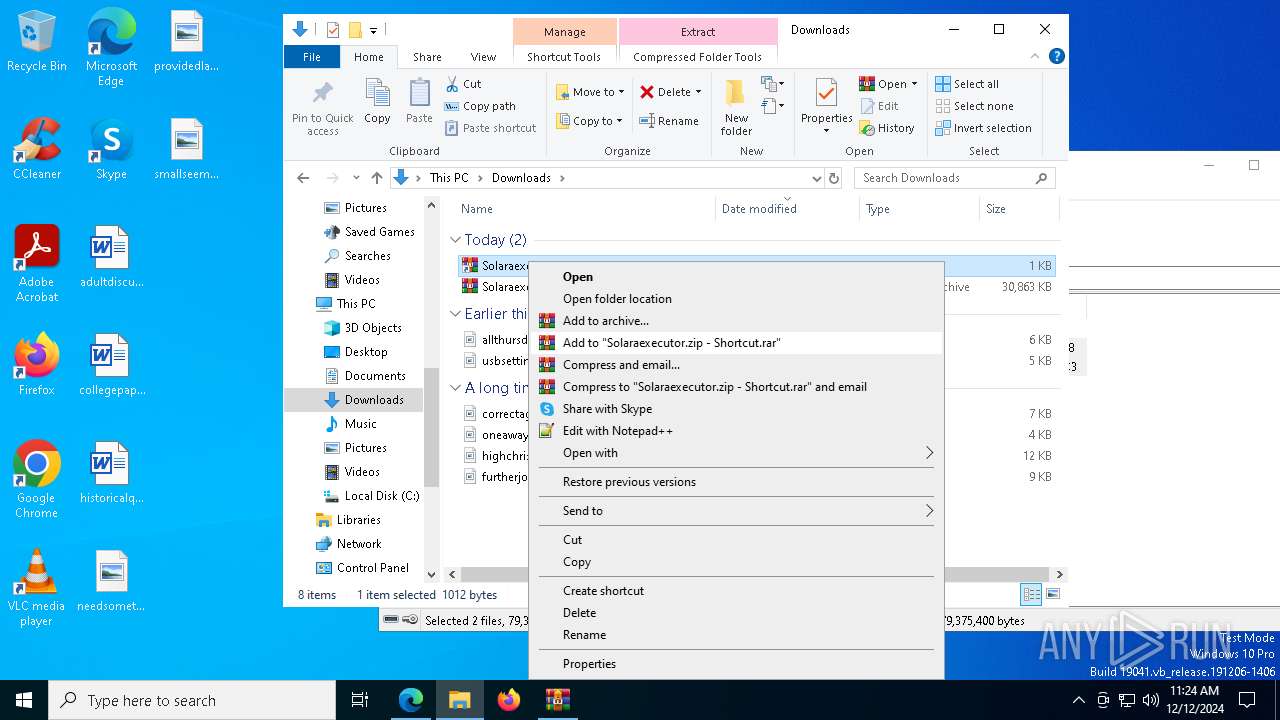Choose Properties in context menu

(x=736, y=664)
